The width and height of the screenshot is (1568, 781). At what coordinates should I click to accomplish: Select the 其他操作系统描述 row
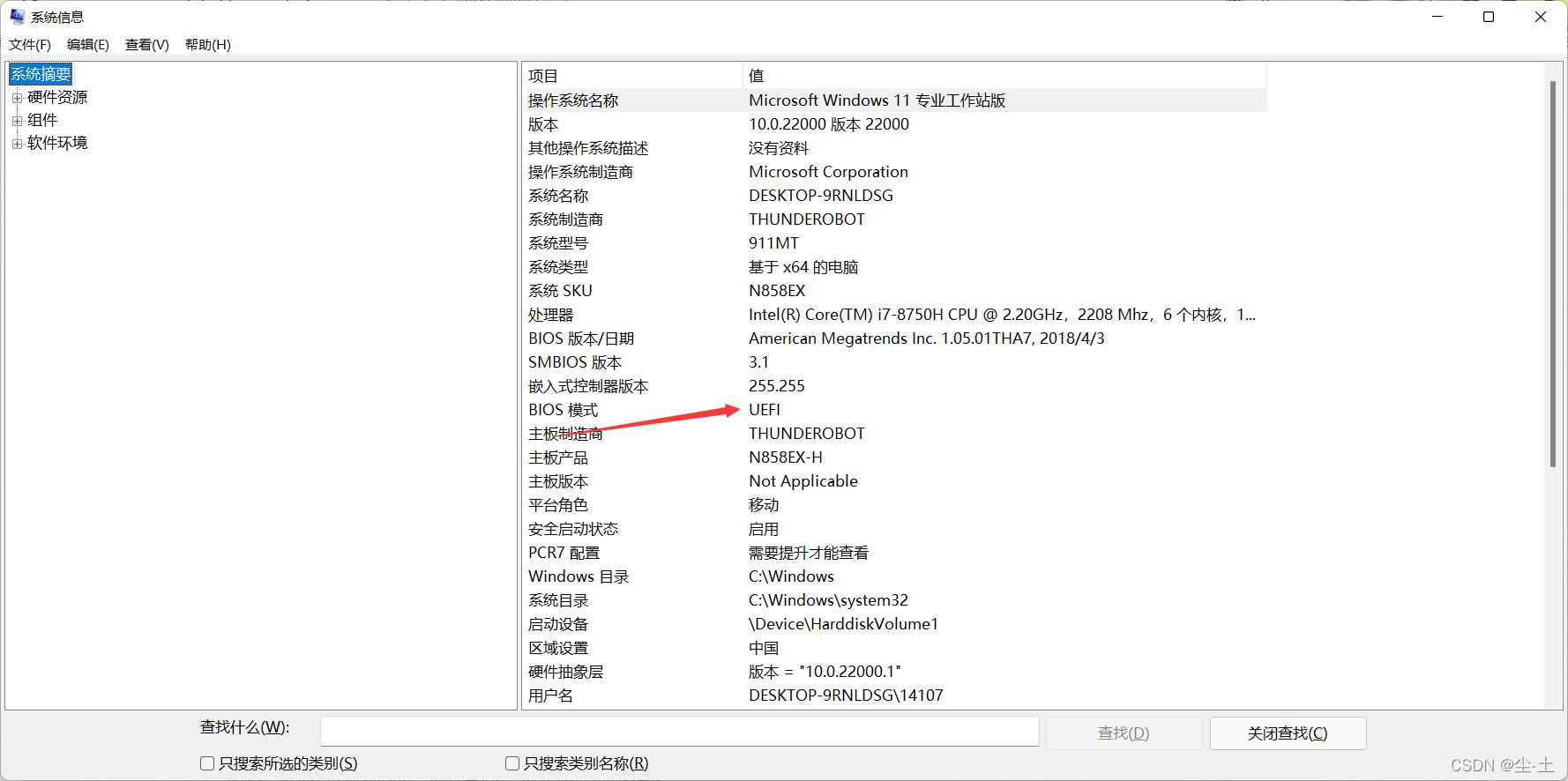pyautogui.click(x=895, y=148)
